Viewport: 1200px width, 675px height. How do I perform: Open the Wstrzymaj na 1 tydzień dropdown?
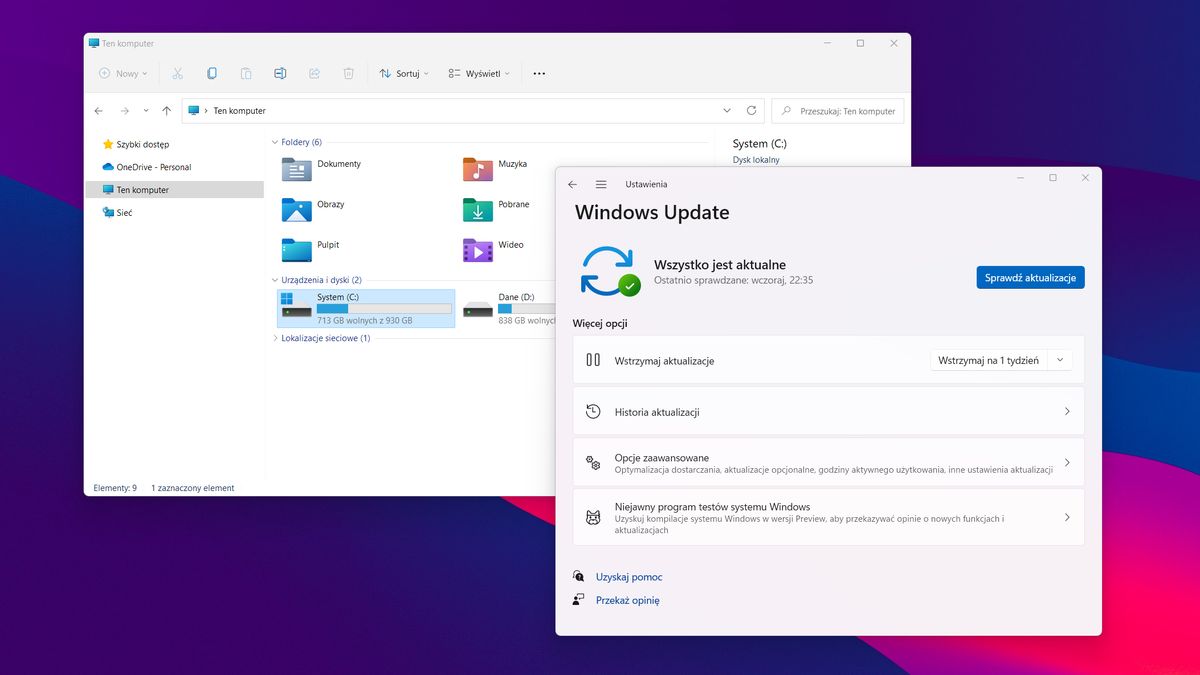1001,360
